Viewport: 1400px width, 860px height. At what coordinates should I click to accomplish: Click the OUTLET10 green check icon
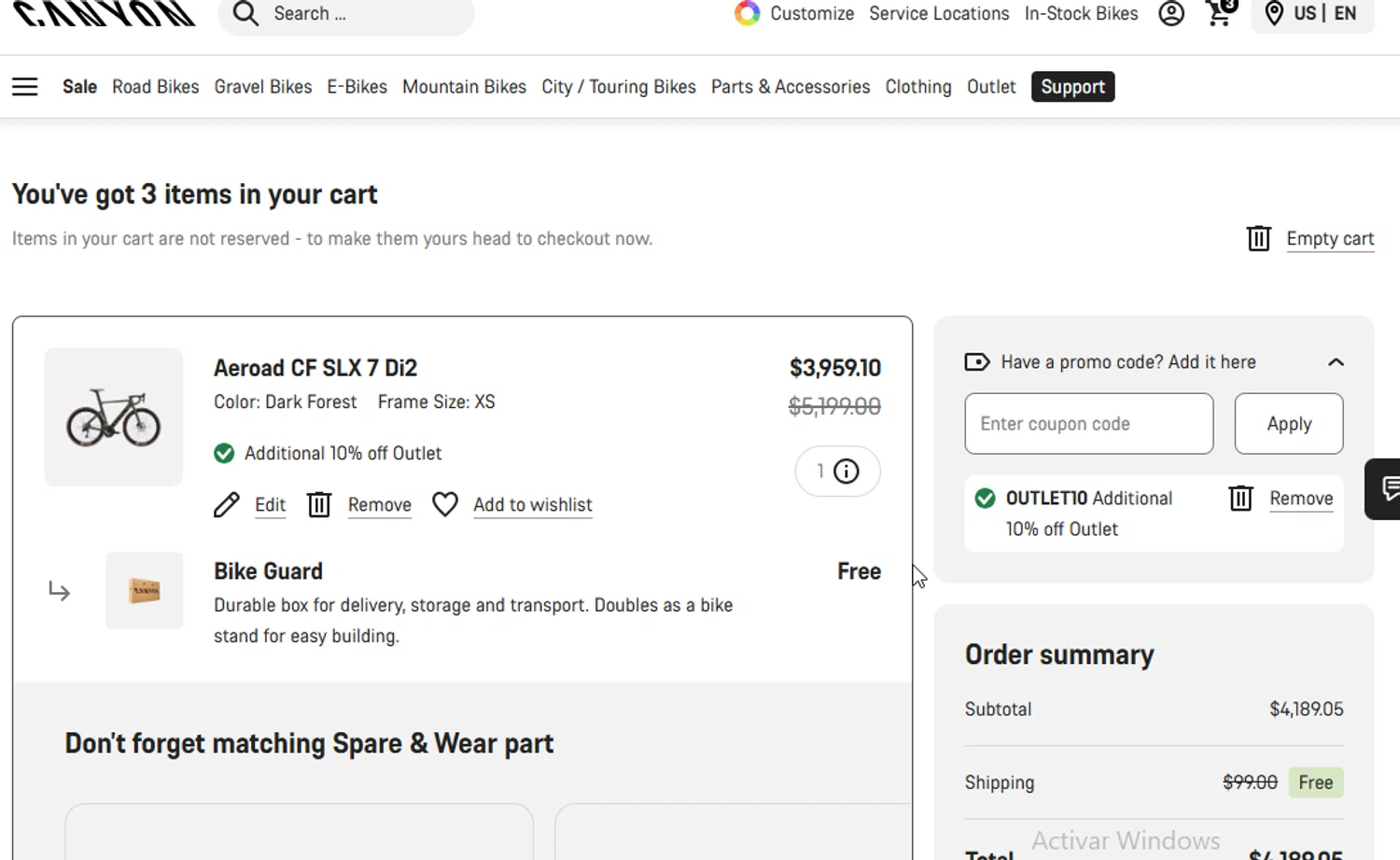coord(985,499)
